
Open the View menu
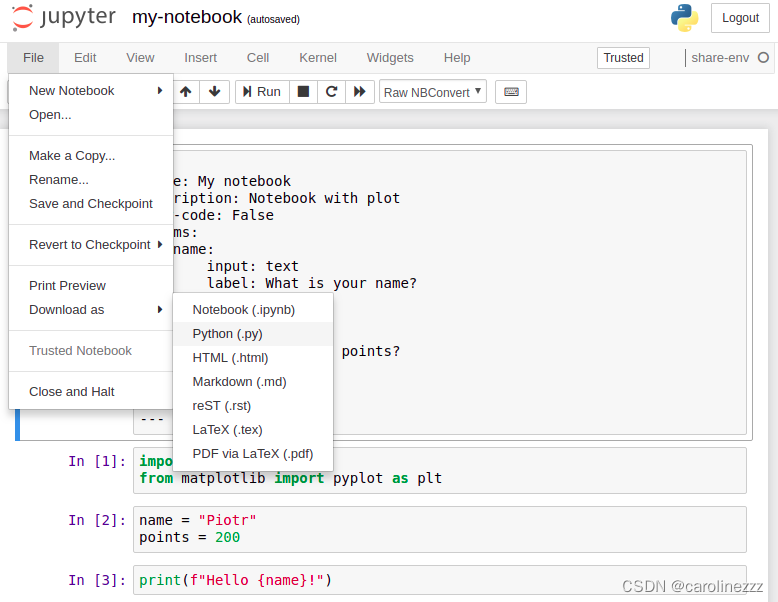140,58
